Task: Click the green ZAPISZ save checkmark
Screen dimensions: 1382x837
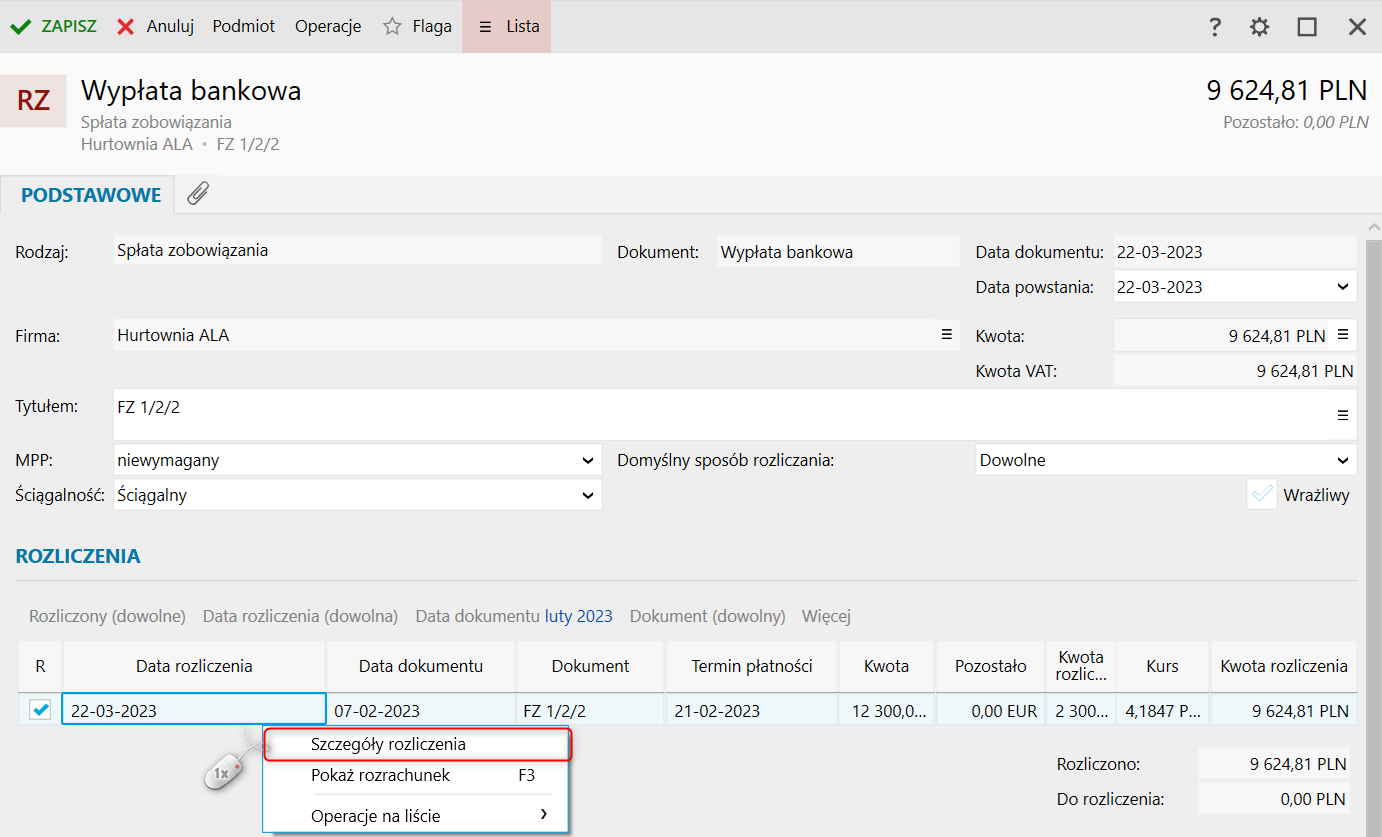Action: click(x=21, y=27)
